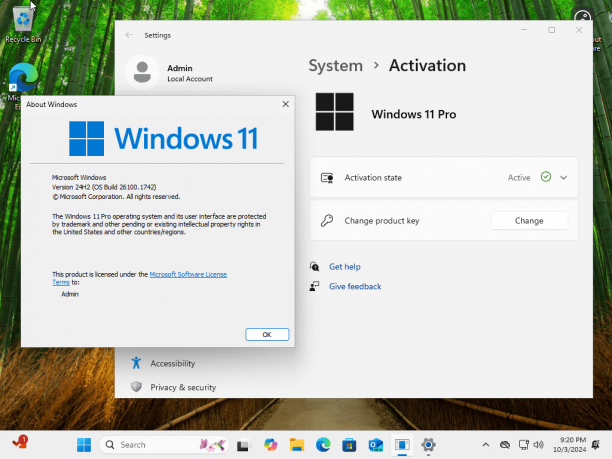Open the clock and date flyout
The image size is (612, 459).
(x=569, y=445)
